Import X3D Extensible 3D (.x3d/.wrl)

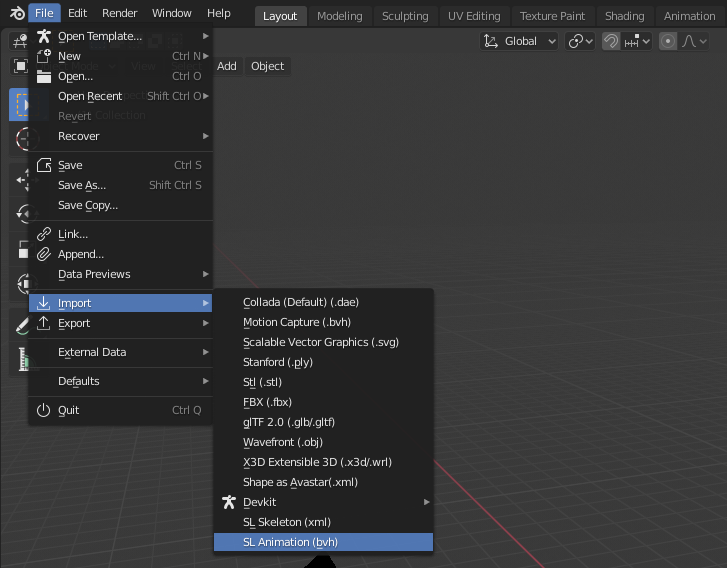coord(323,462)
